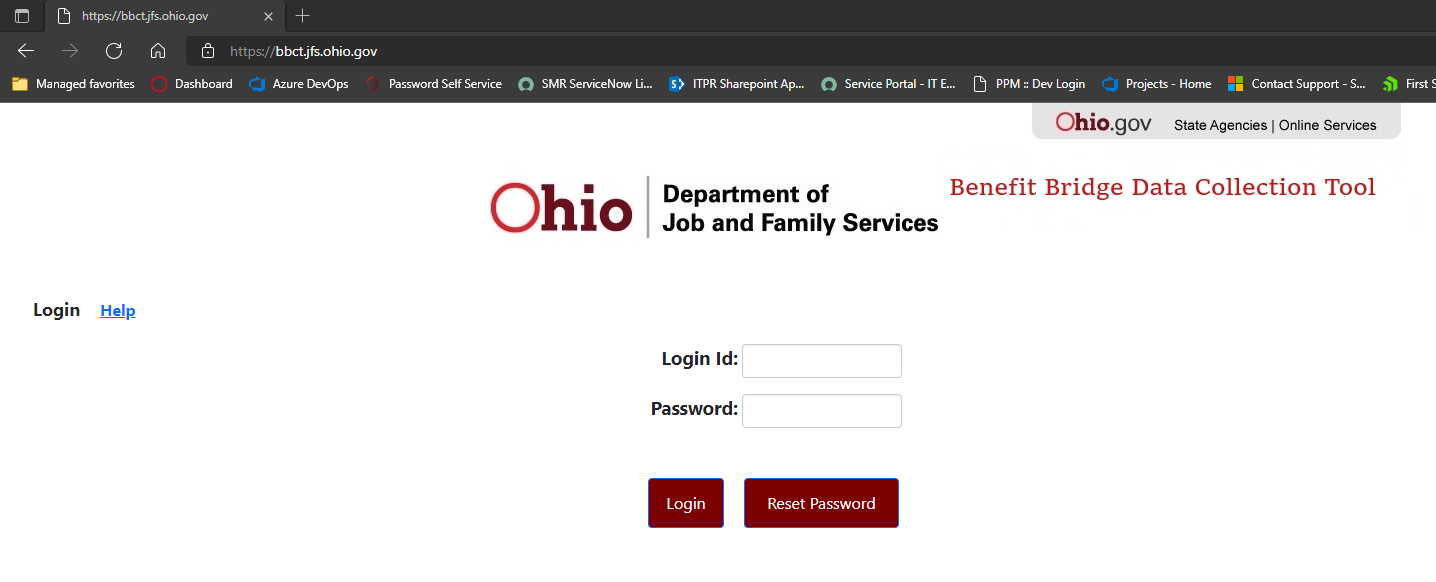This screenshot has width=1436, height=582.
Task: Open the Azure DevOps bookmark
Action: point(299,84)
